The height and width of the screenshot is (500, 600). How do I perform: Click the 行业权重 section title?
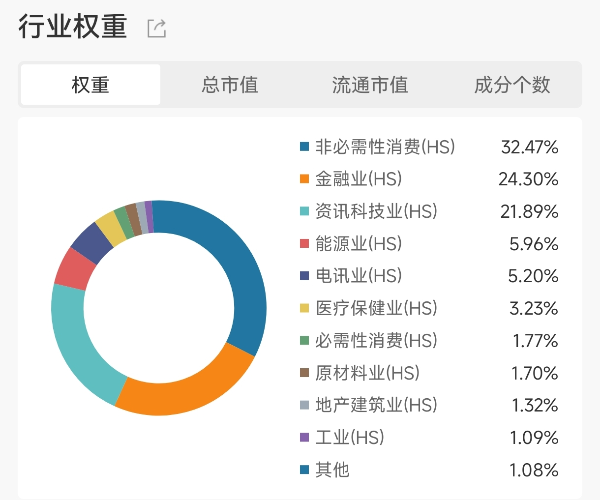[73, 27]
